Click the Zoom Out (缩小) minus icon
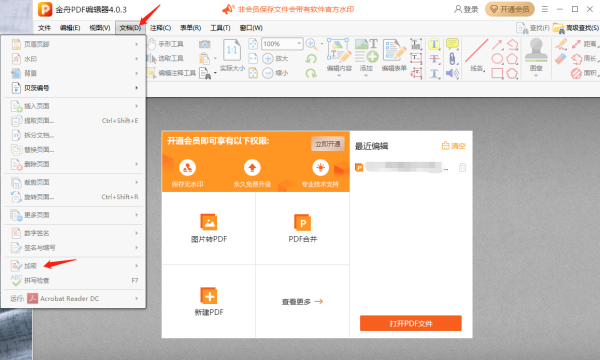This screenshot has width=600, height=360. (x=268, y=73)
